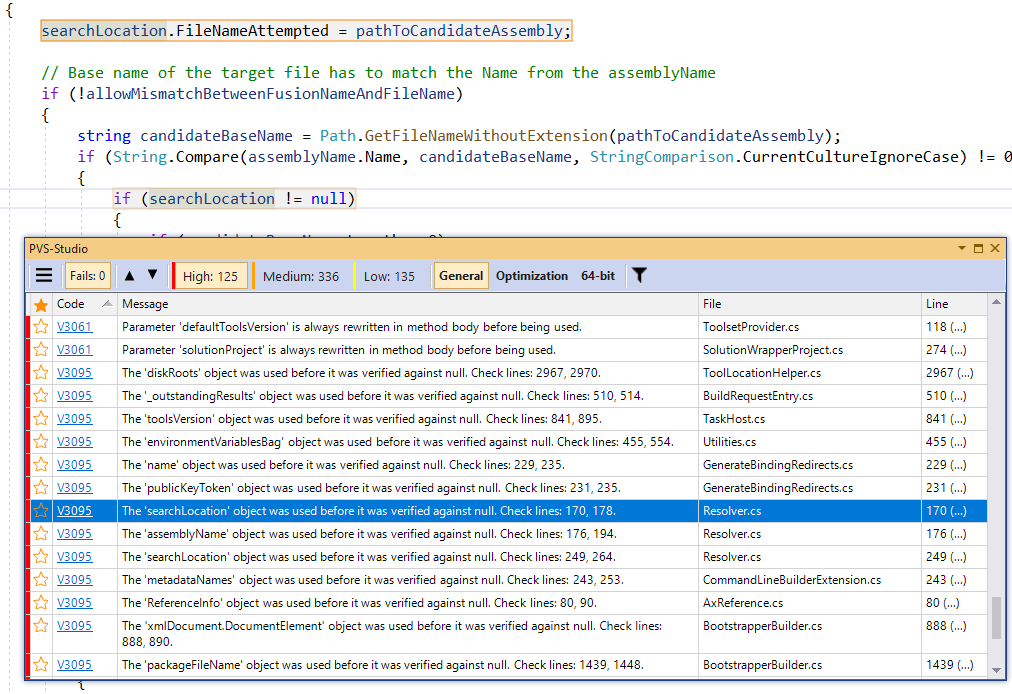Star the selected 'searchLocation' line 170 row
The image size is (1012, 694).
point(41,511)
